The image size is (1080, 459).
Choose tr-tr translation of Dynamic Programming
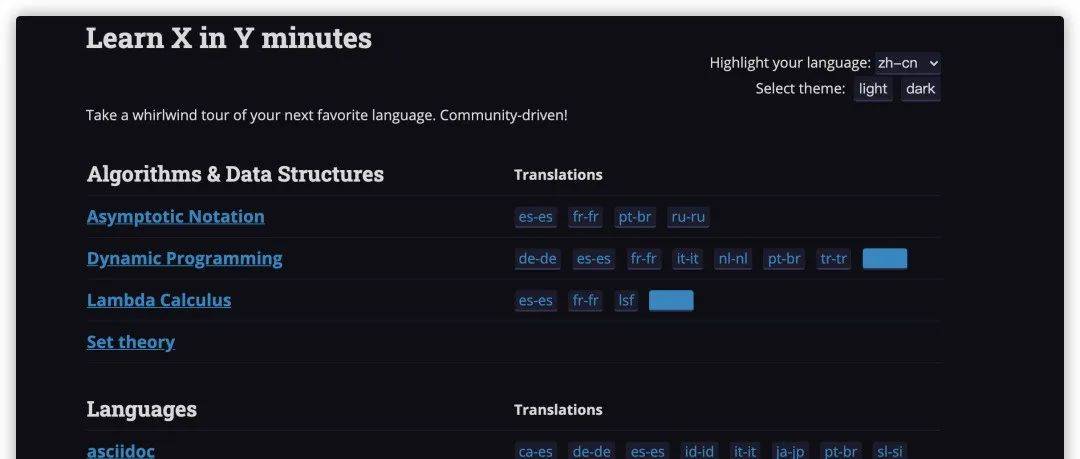tap(833, 259)
